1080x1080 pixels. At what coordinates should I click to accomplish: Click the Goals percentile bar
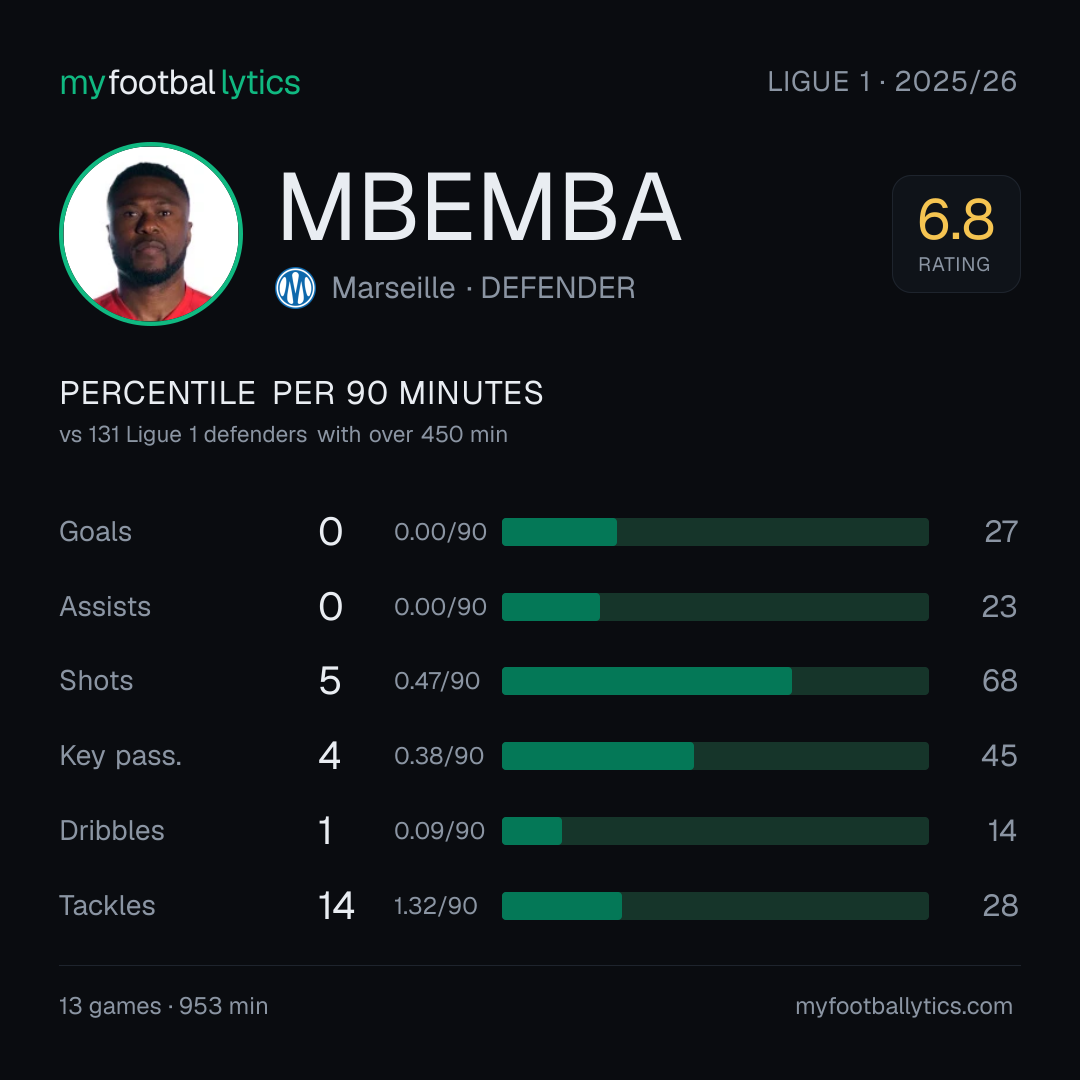[x=715, y=532]
